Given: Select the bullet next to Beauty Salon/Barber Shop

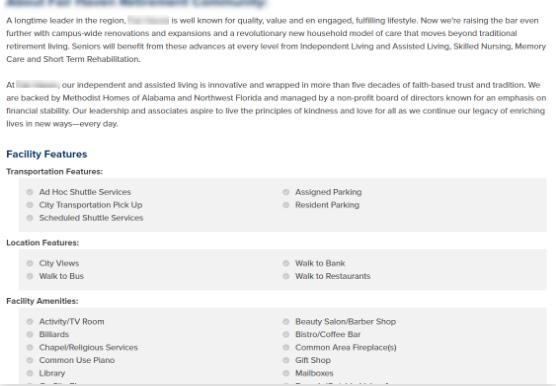Looking at the screenshot, I should click(286, 322).
